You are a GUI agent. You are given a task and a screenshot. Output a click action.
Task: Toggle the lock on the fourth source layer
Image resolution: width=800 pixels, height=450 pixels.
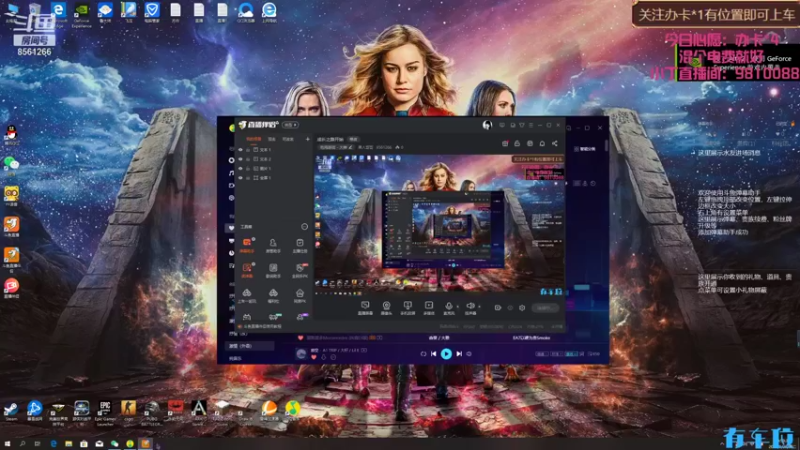[x=248, y=178]
